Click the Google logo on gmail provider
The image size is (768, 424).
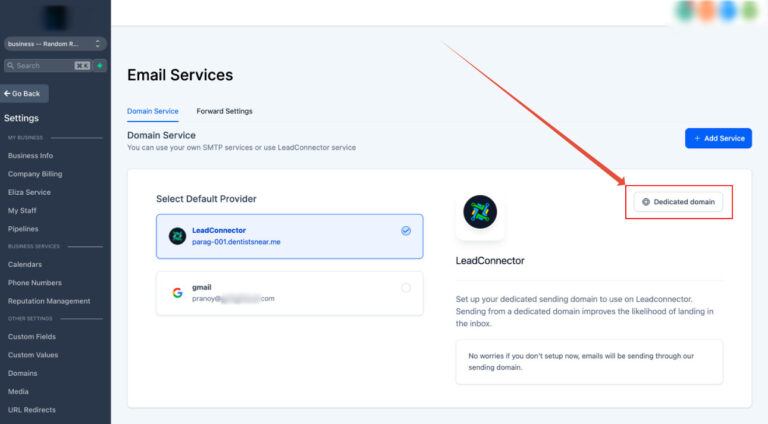coord(177,293)
